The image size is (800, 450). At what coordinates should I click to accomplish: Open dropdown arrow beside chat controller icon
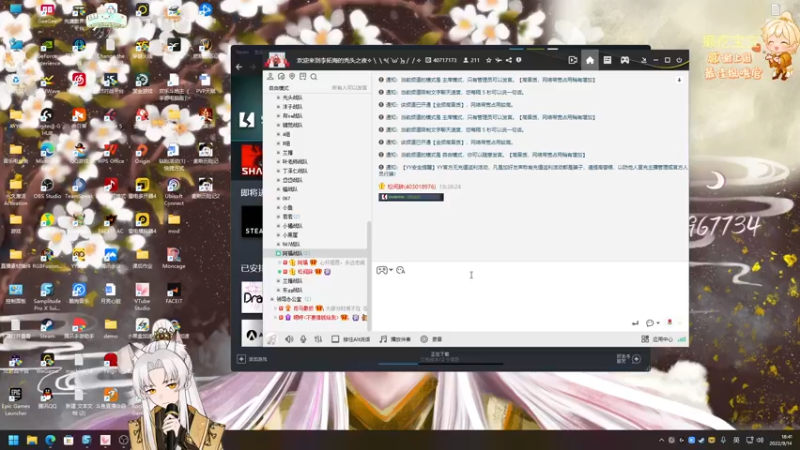point(391,270)
